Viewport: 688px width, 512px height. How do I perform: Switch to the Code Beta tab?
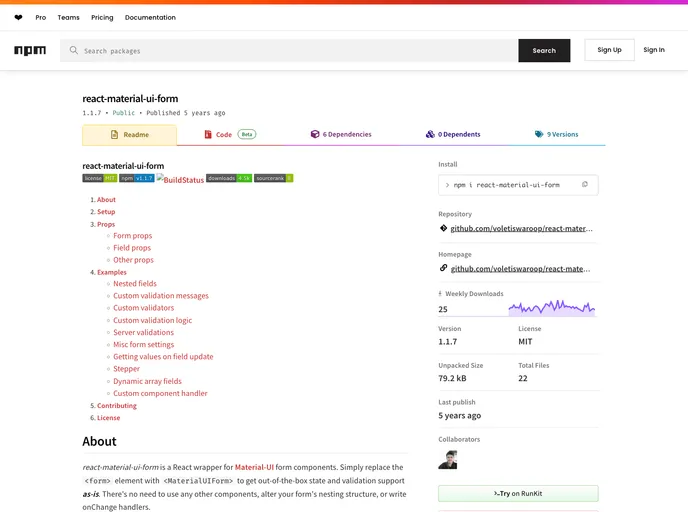tap(230, 134)
